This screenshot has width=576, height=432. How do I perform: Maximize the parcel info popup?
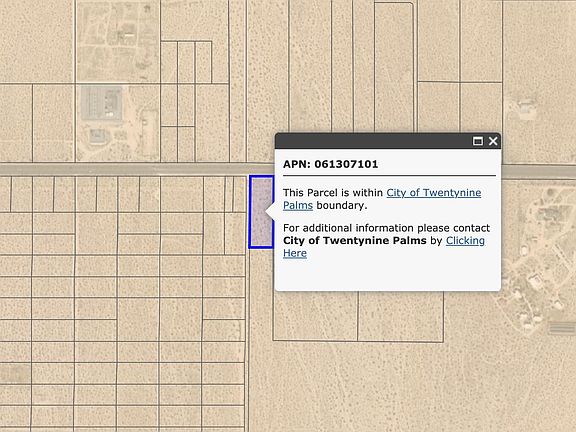tap(478, 141)
